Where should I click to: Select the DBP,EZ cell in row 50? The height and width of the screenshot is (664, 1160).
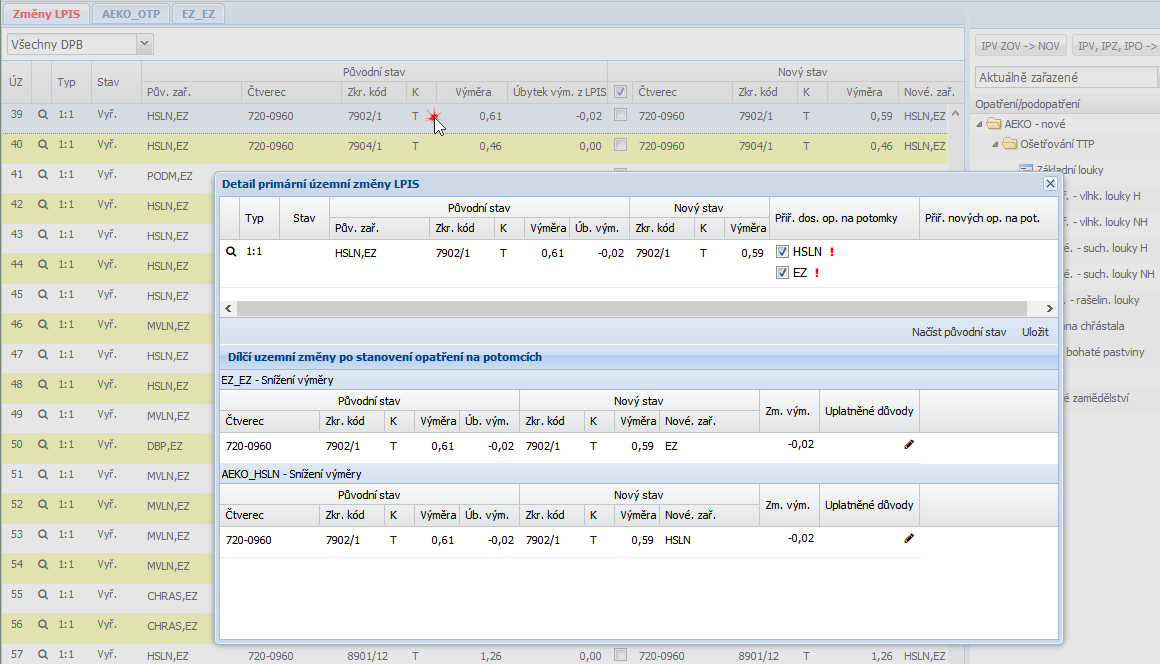(164, 446)
